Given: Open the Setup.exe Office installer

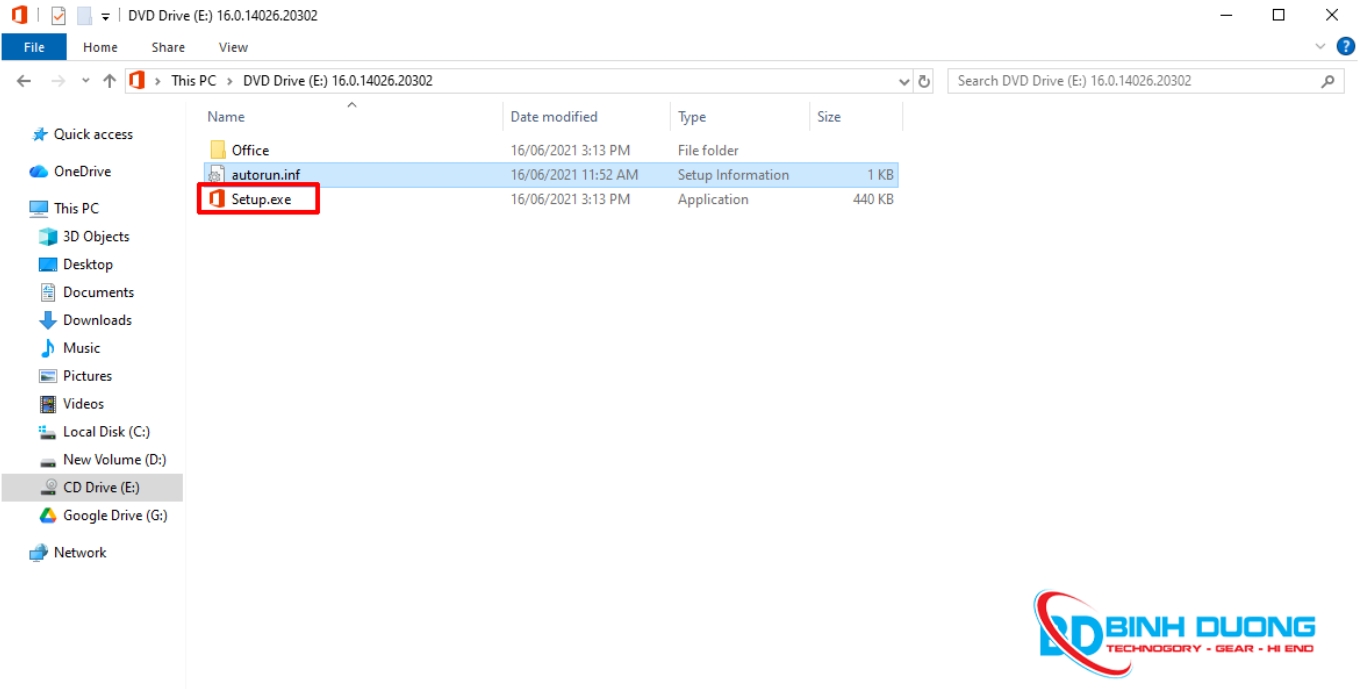Looking at the screenshot, I should [x=260, y=199].
